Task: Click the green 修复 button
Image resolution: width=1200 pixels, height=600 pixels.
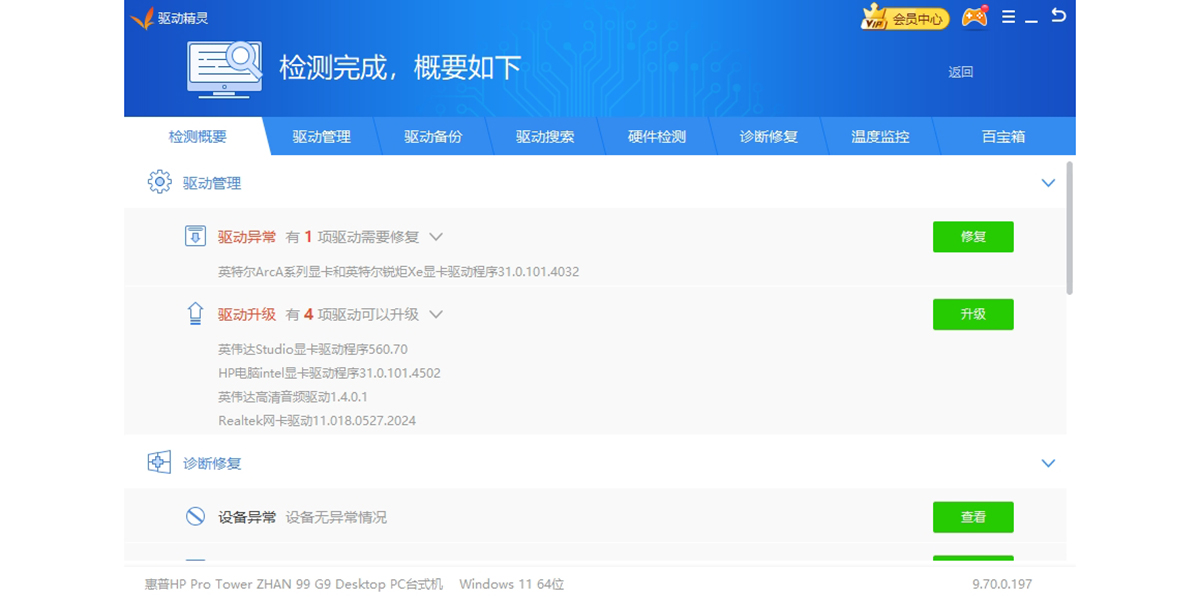Action: (x=973, y=237)
